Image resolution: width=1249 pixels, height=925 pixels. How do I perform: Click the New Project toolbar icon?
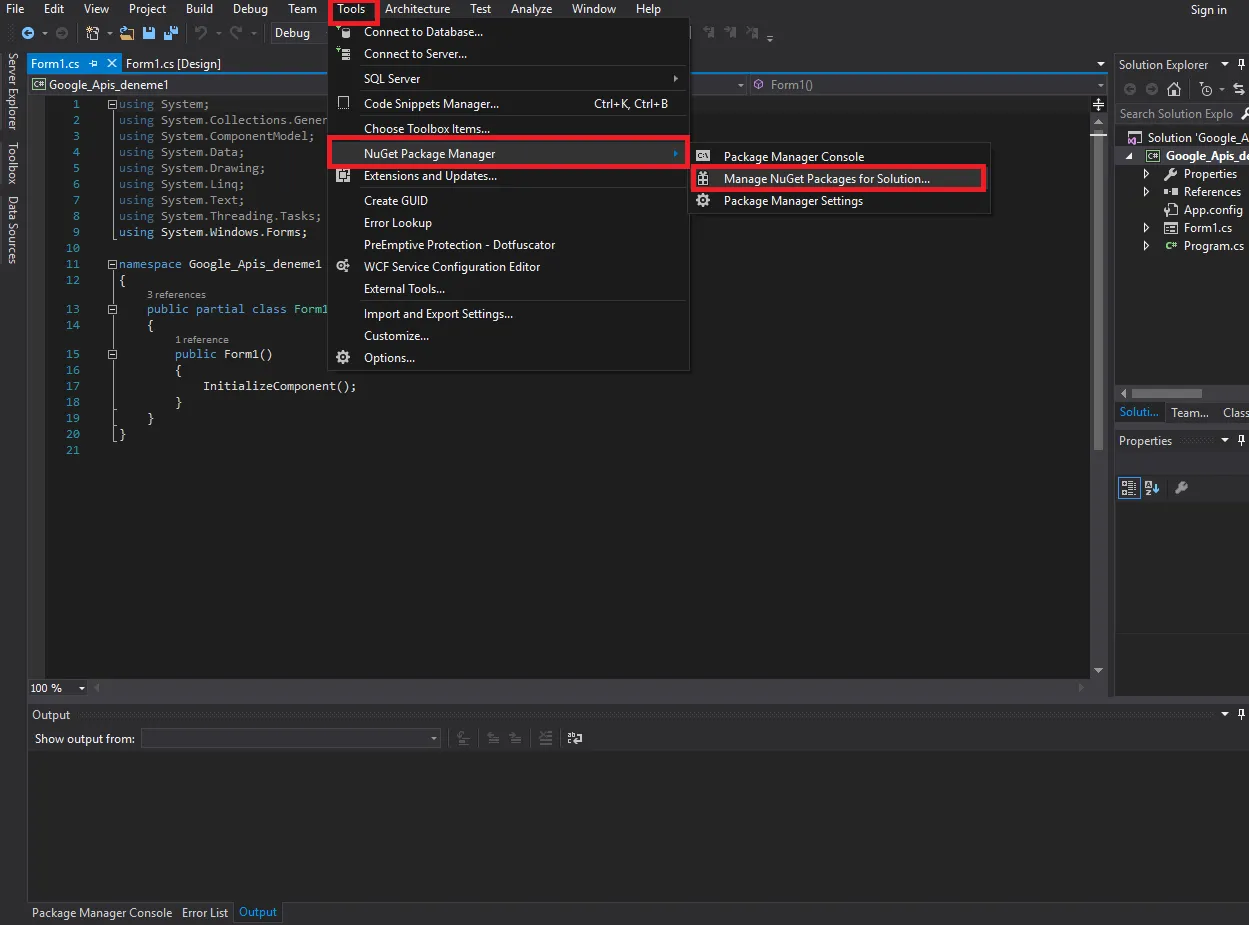pos(93,33)
